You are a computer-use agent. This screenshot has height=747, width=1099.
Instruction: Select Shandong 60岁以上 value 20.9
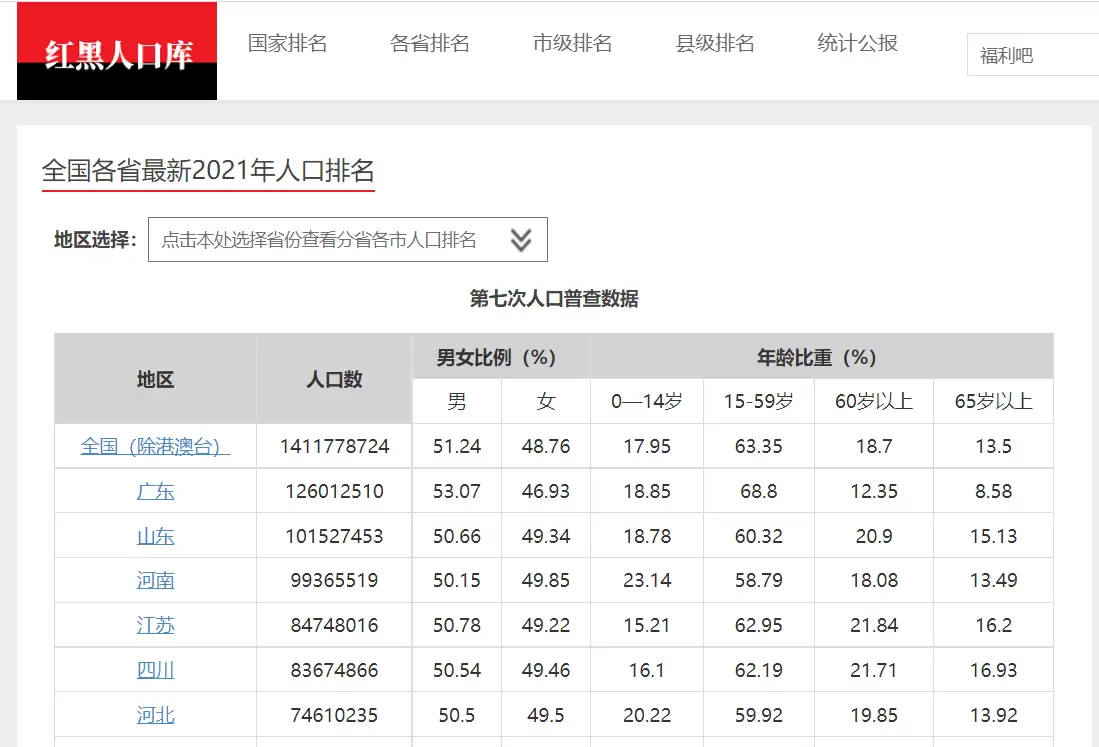(x=874, y=536)
